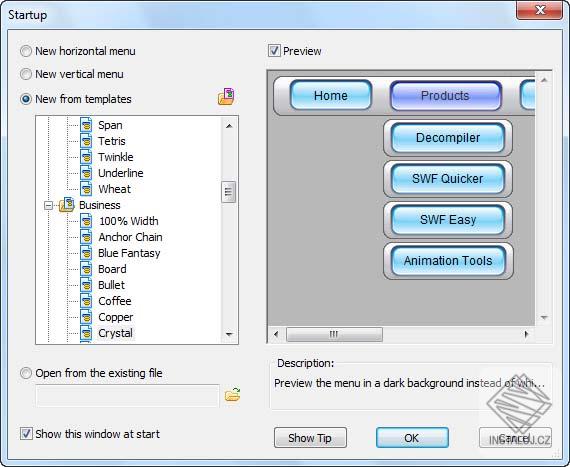Screen dimensions: 570x467
Task: Click SWF Easy submenu item in preview
Action: click(448, 220)
